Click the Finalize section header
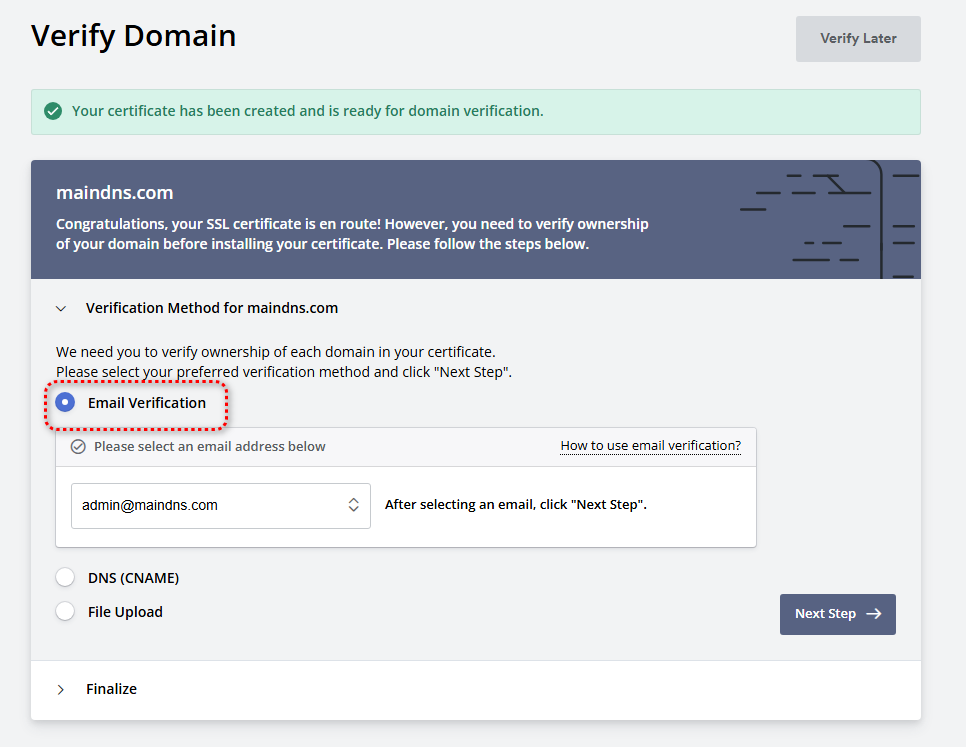 click(x=111, y=689)
